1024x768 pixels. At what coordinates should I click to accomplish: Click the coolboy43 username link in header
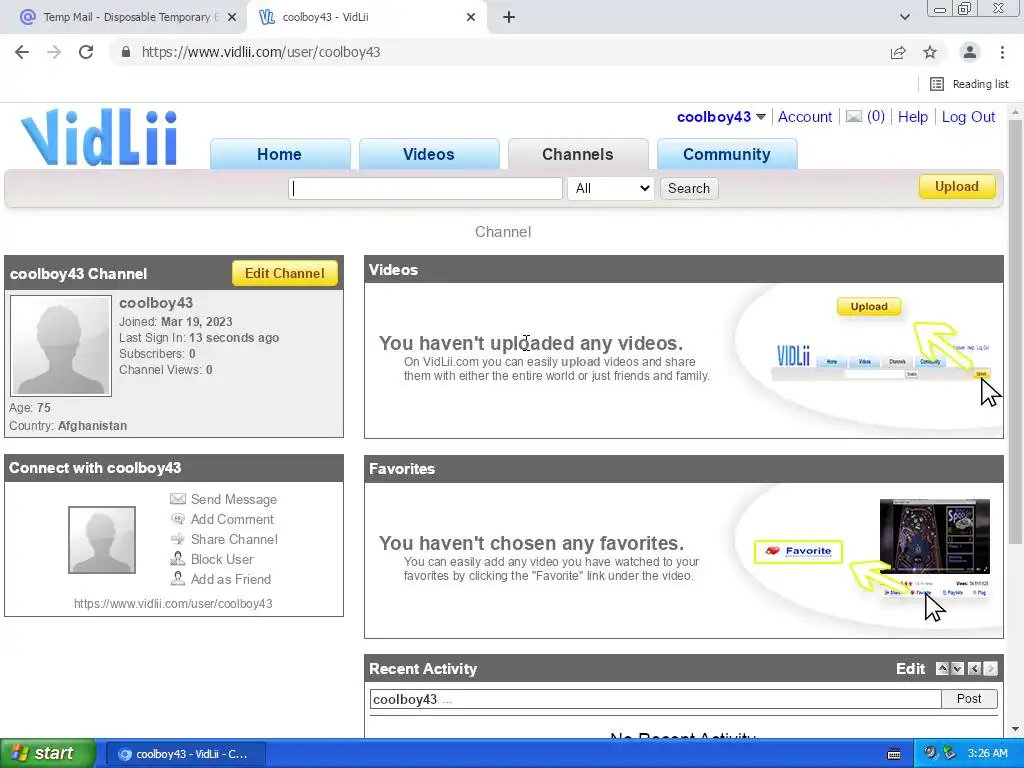[x=714, y=117]
